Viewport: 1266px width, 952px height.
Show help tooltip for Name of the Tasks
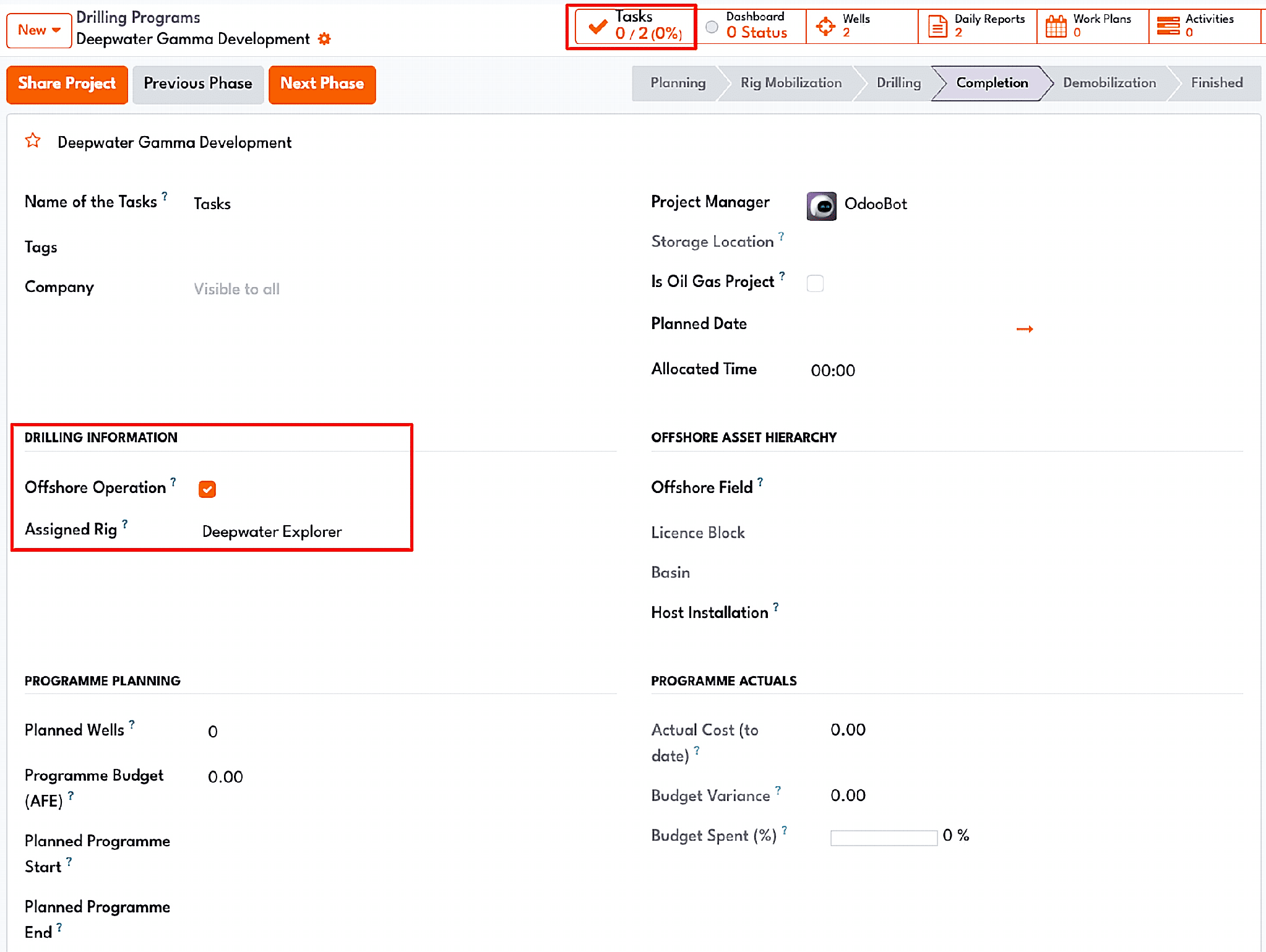point(165,195)
